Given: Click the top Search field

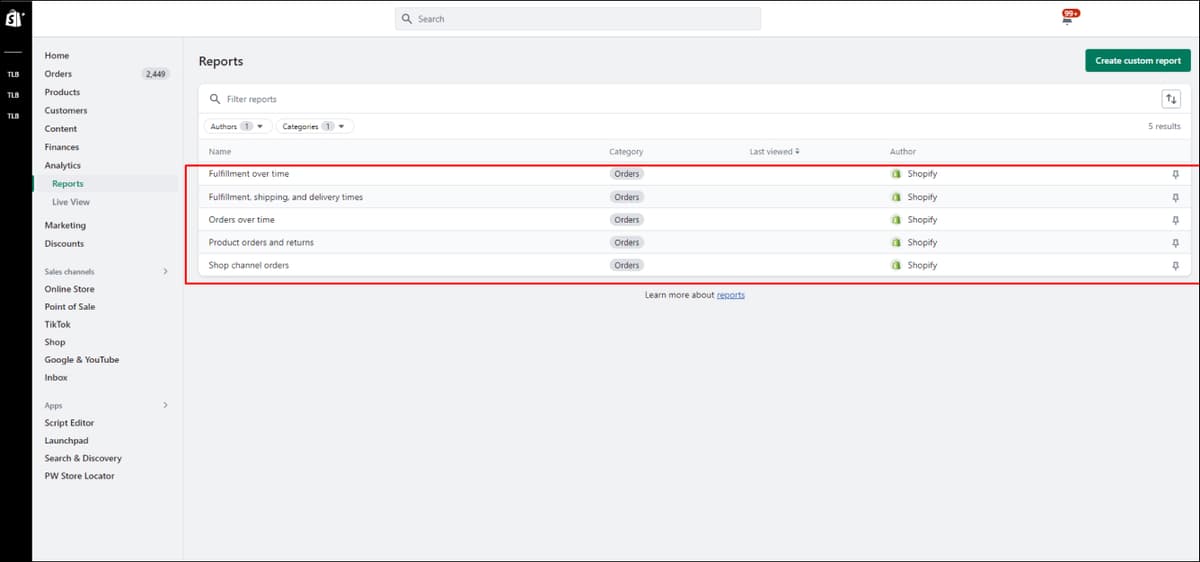Looking at the screenshot, I should (578, 19).
